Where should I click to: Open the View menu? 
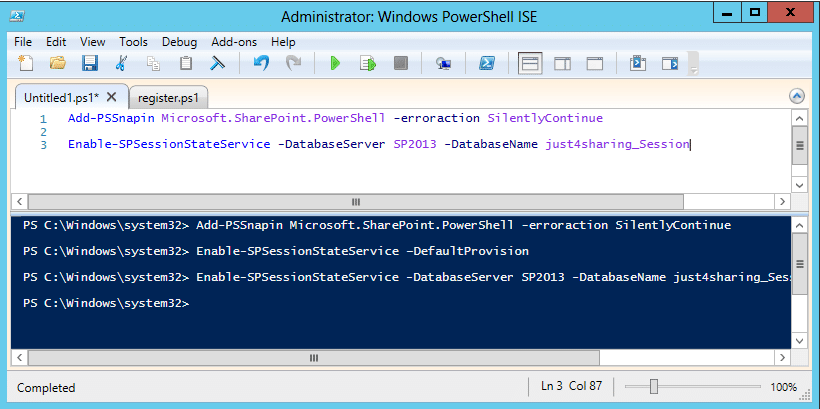click(x=93, y=42)
